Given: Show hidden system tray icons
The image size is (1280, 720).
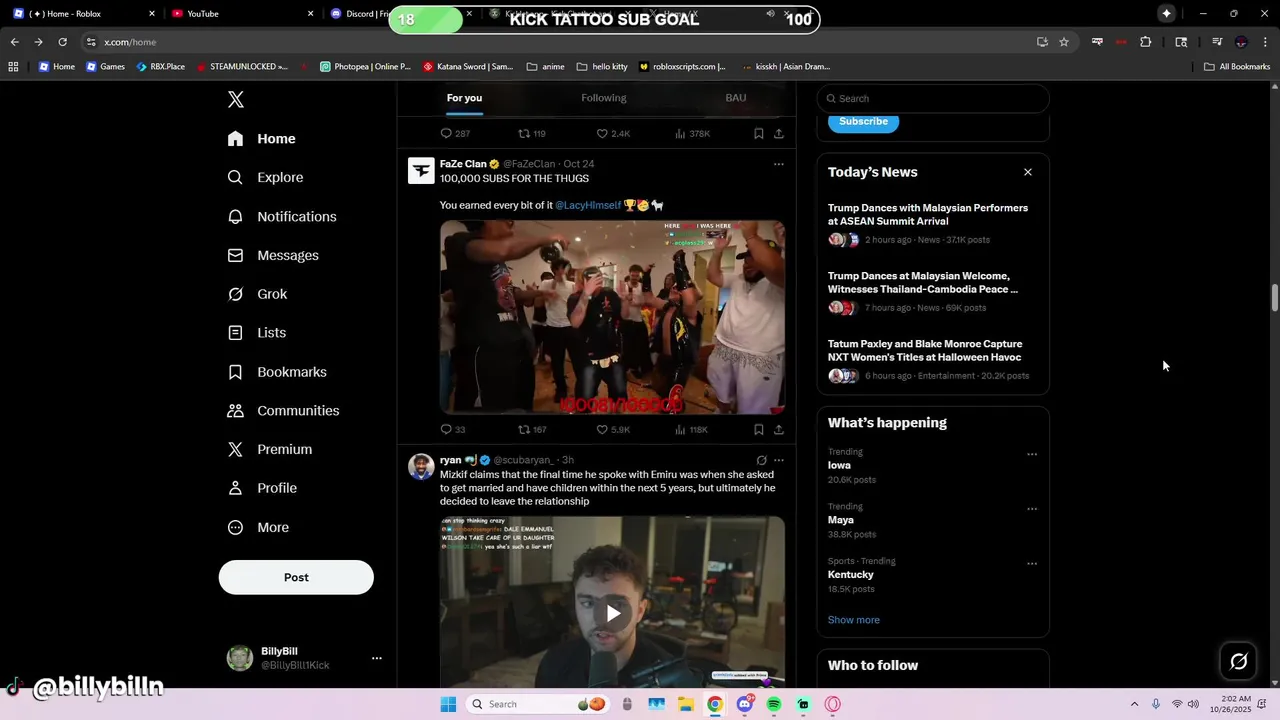Looking at the screenshot, I should click(1134, 704).
